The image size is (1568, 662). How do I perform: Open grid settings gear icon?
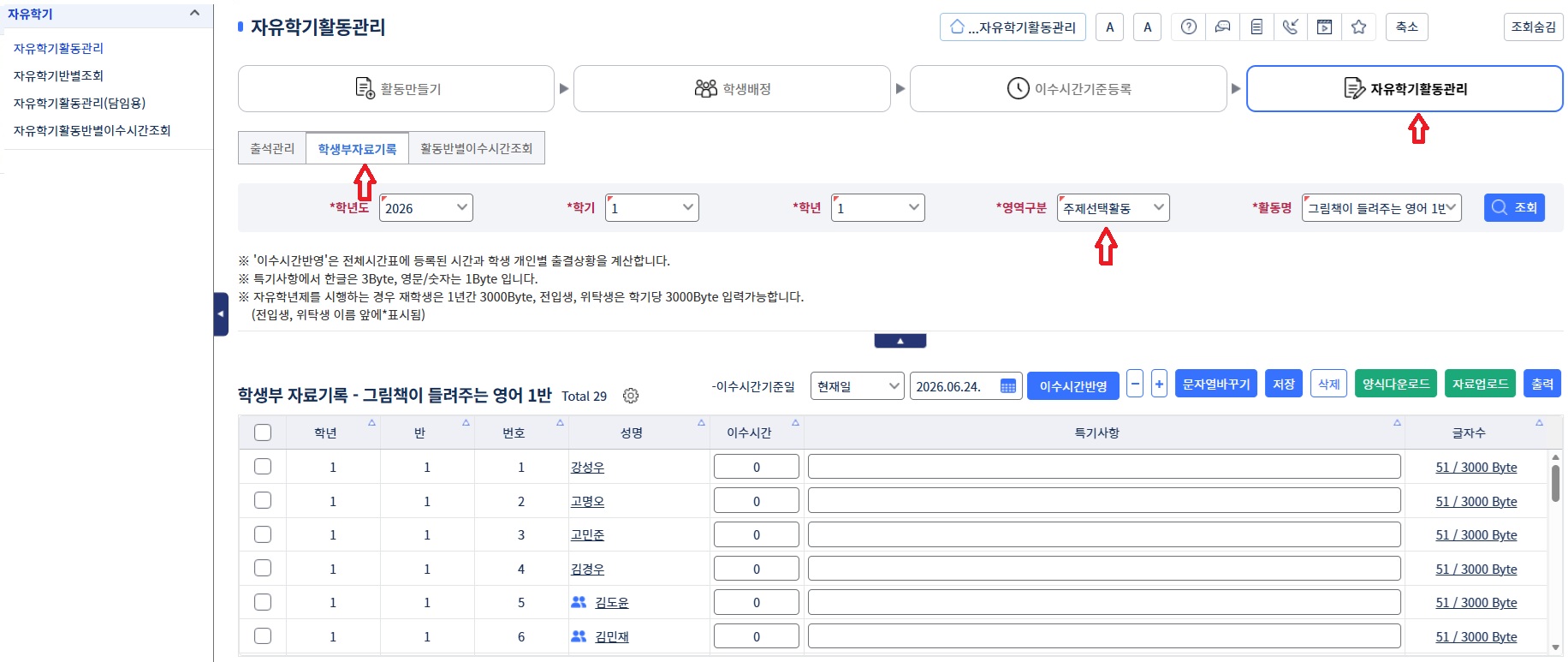631,396
